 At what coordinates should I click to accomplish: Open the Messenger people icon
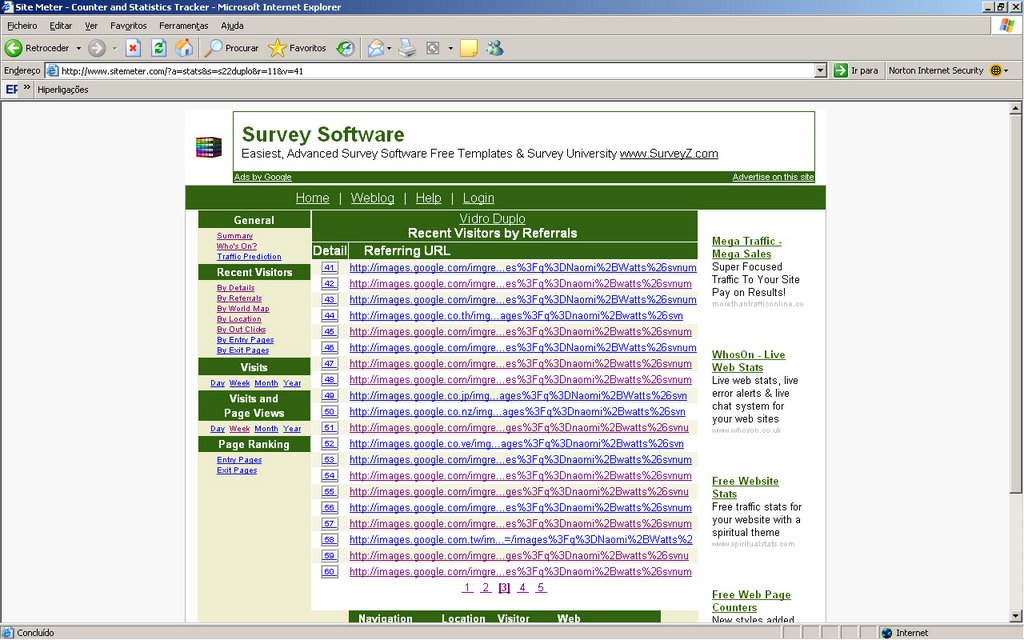[495, 48]
